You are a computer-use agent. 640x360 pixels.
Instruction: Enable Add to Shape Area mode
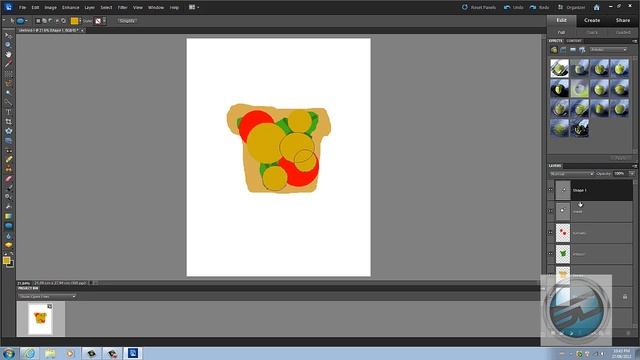pos(44,20)
